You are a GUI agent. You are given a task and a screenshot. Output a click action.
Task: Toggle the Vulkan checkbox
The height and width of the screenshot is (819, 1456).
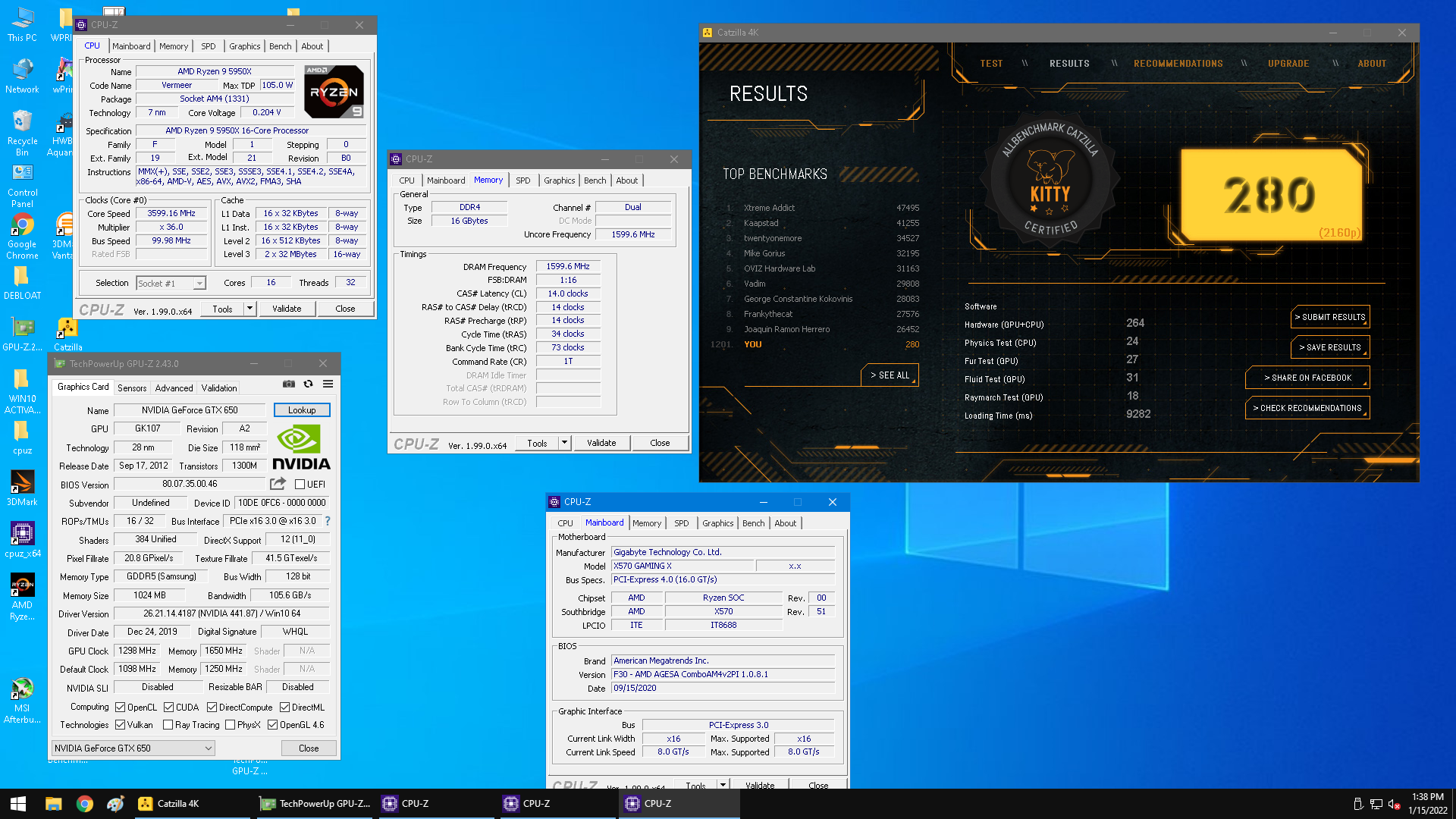(x=120, y=725)
